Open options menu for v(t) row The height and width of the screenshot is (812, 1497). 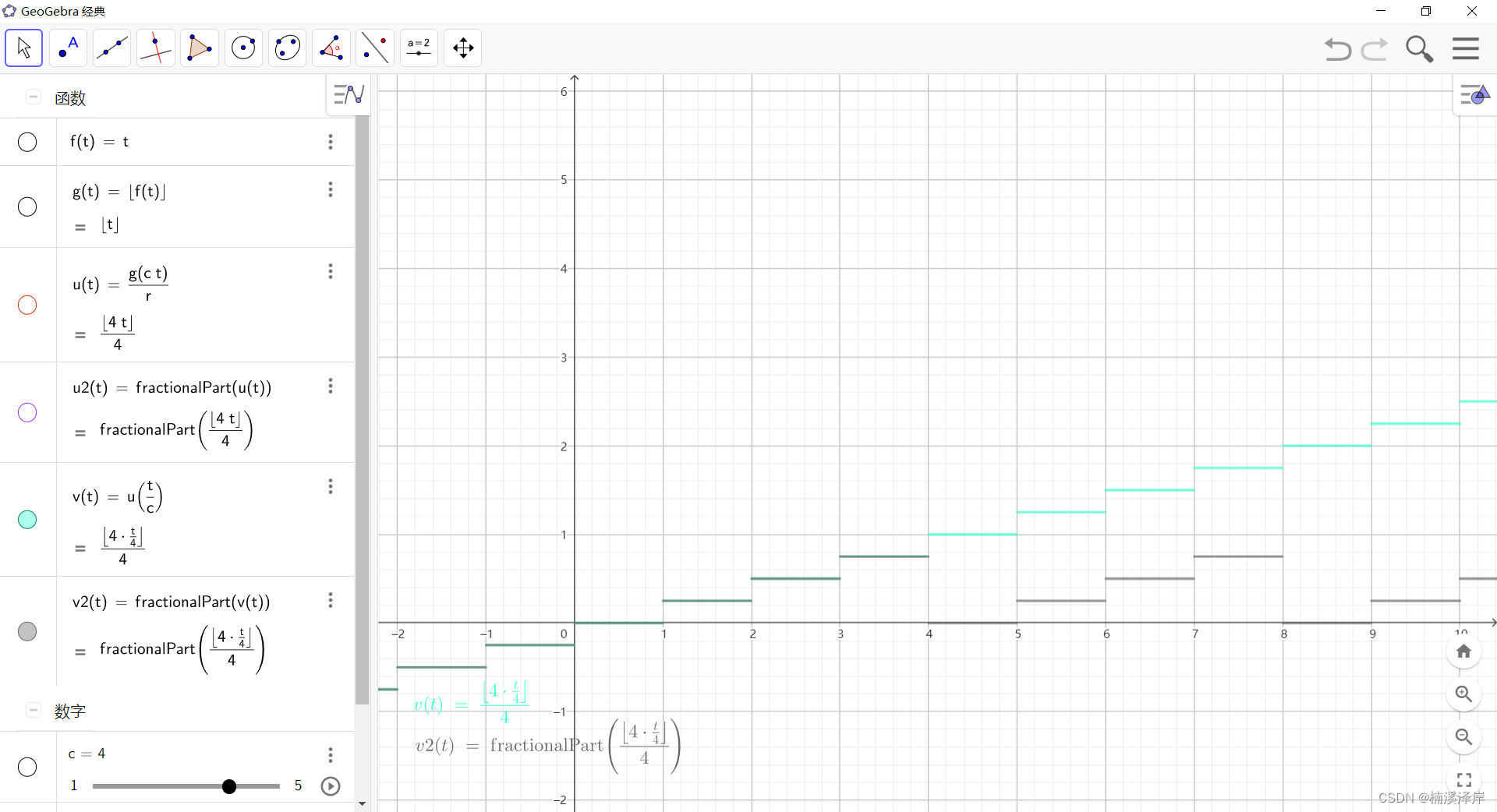331,486
